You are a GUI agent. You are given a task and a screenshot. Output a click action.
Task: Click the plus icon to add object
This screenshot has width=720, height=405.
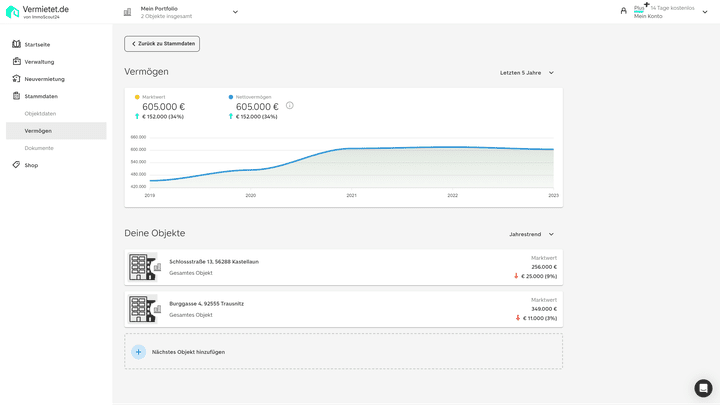139,352
